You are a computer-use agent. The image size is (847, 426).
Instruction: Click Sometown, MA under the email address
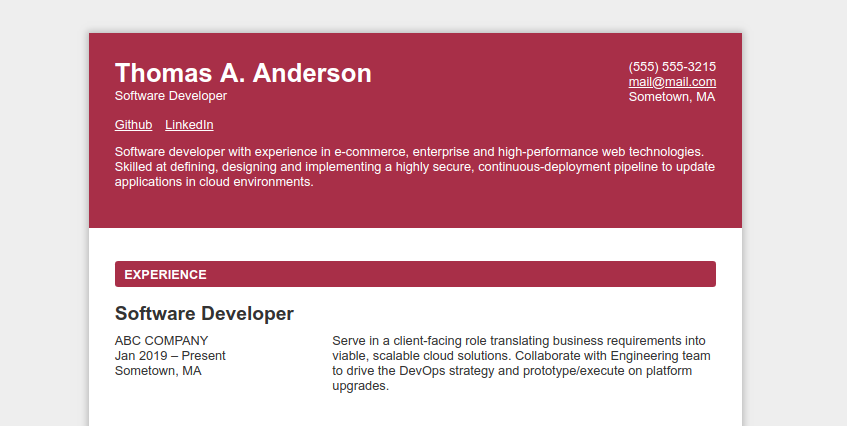click(x=672, y=97)
